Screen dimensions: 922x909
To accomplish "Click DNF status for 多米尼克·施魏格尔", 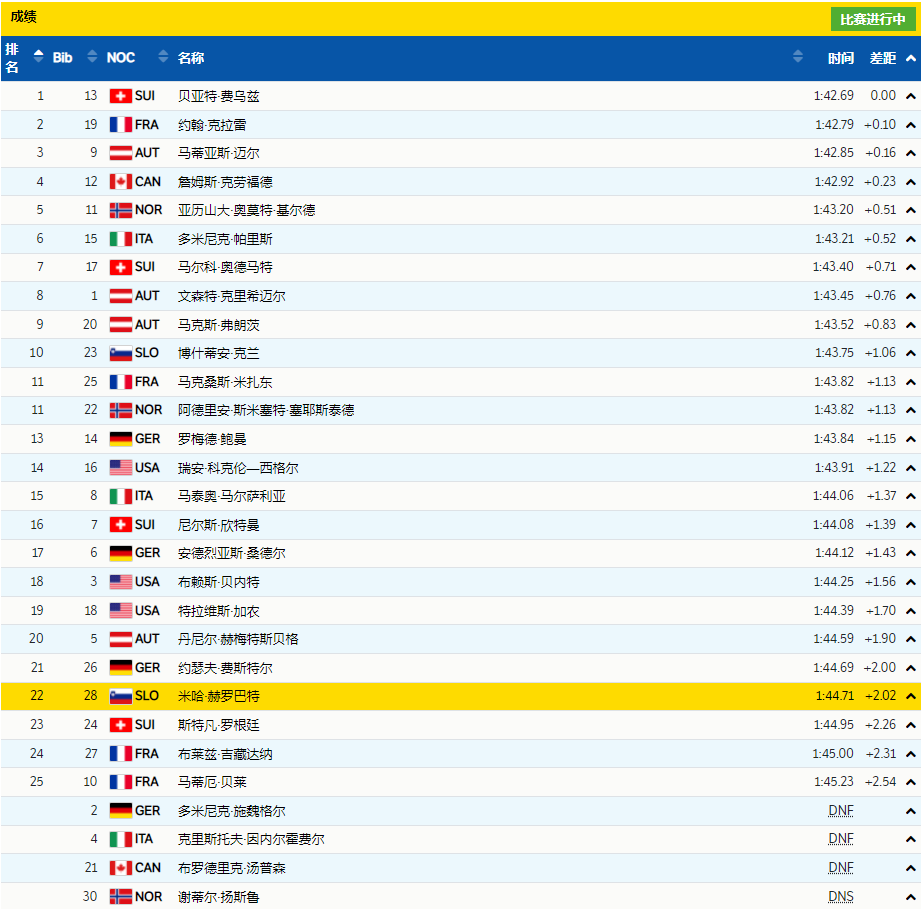I will (840, 811).
